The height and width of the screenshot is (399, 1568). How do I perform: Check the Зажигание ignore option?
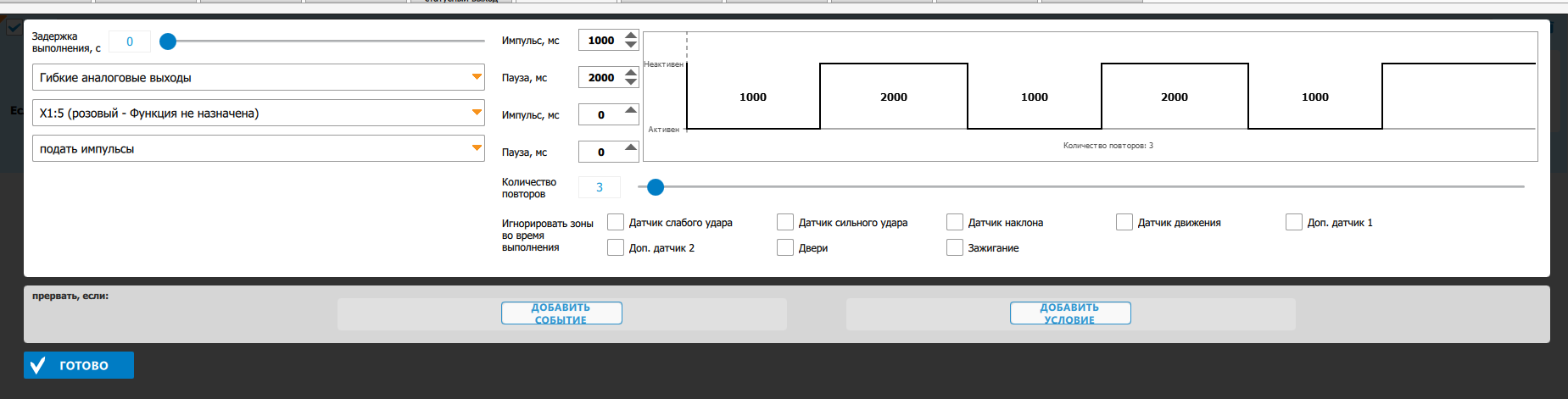955,247
